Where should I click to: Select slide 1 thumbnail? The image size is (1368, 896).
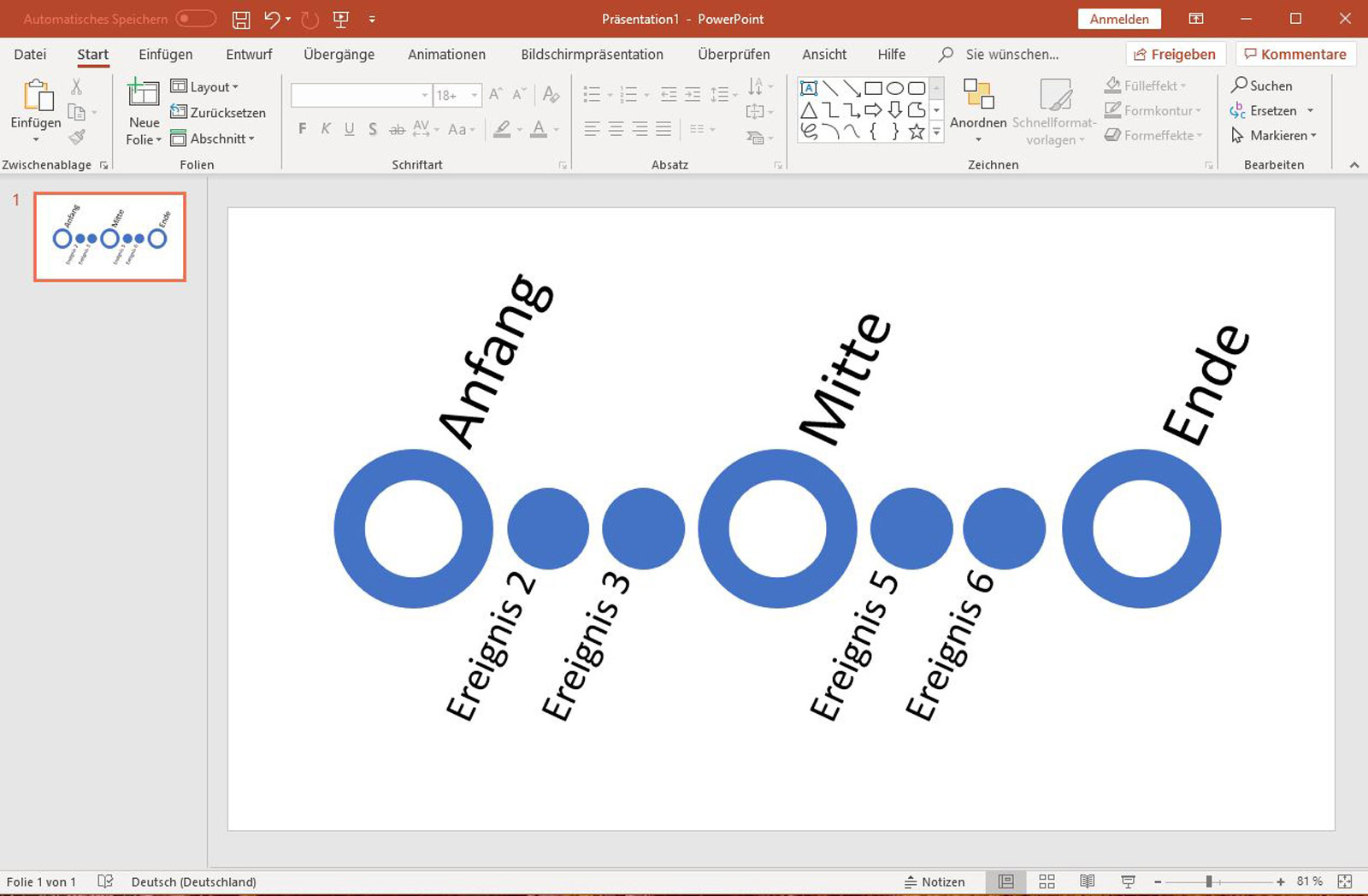(x=109, y=237)
